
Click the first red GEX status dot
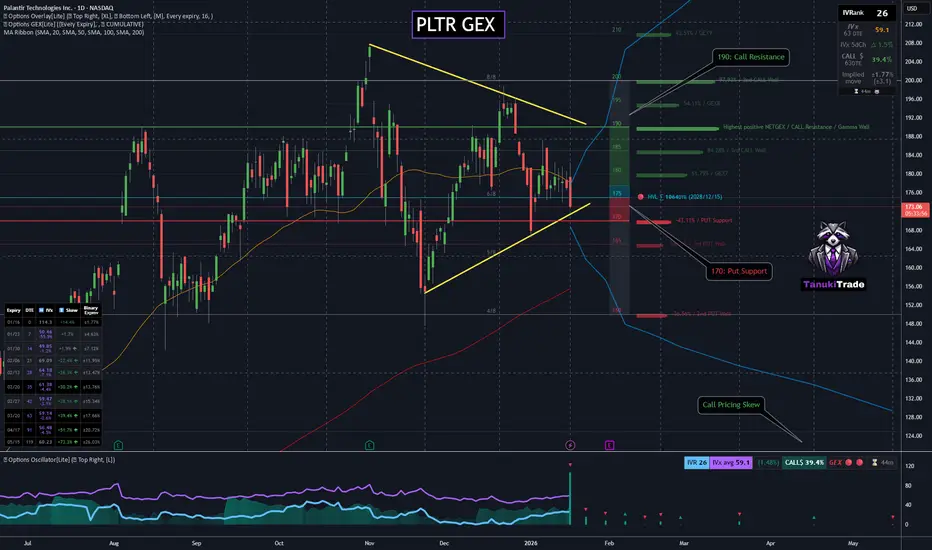[849, 463]
